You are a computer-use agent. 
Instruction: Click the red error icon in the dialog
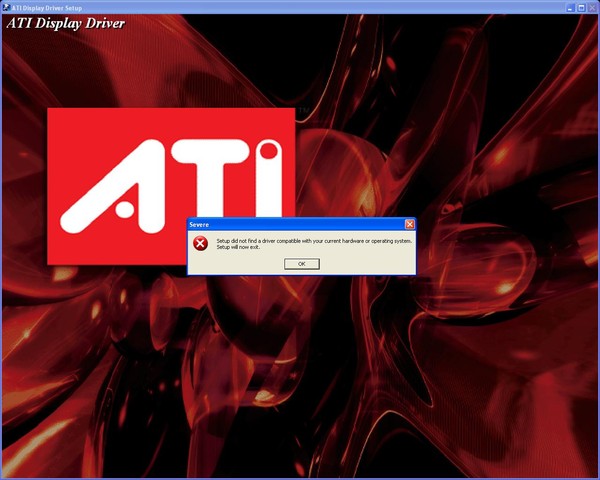[200, 243]
